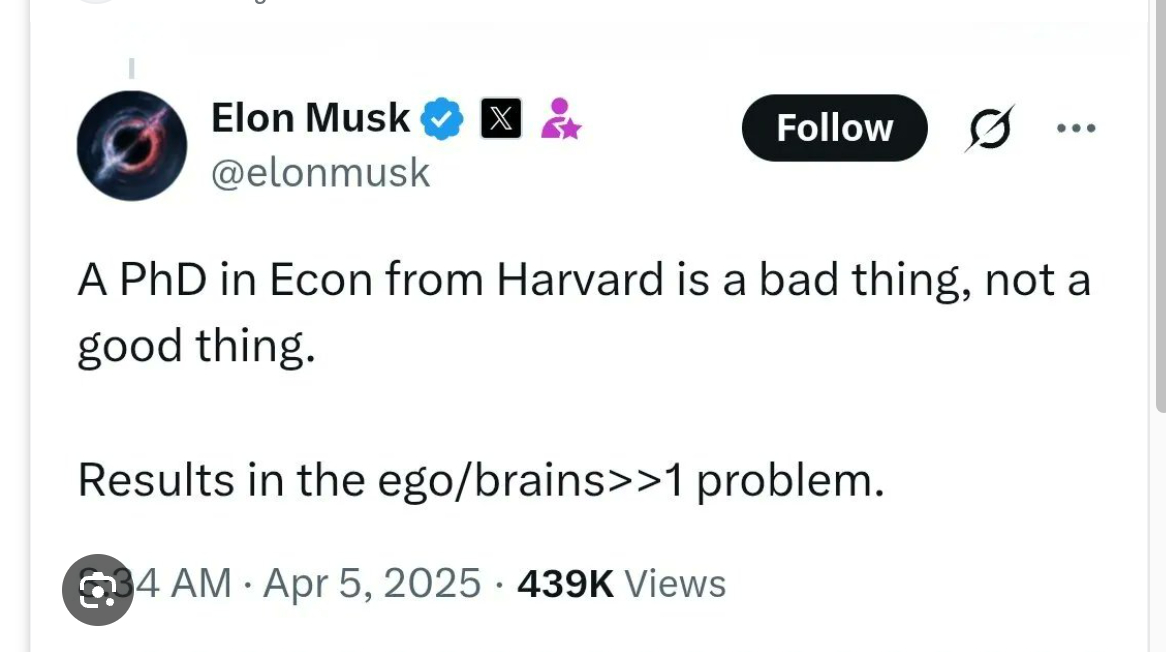
Task: Click the Views label
Action: [676, 583]
